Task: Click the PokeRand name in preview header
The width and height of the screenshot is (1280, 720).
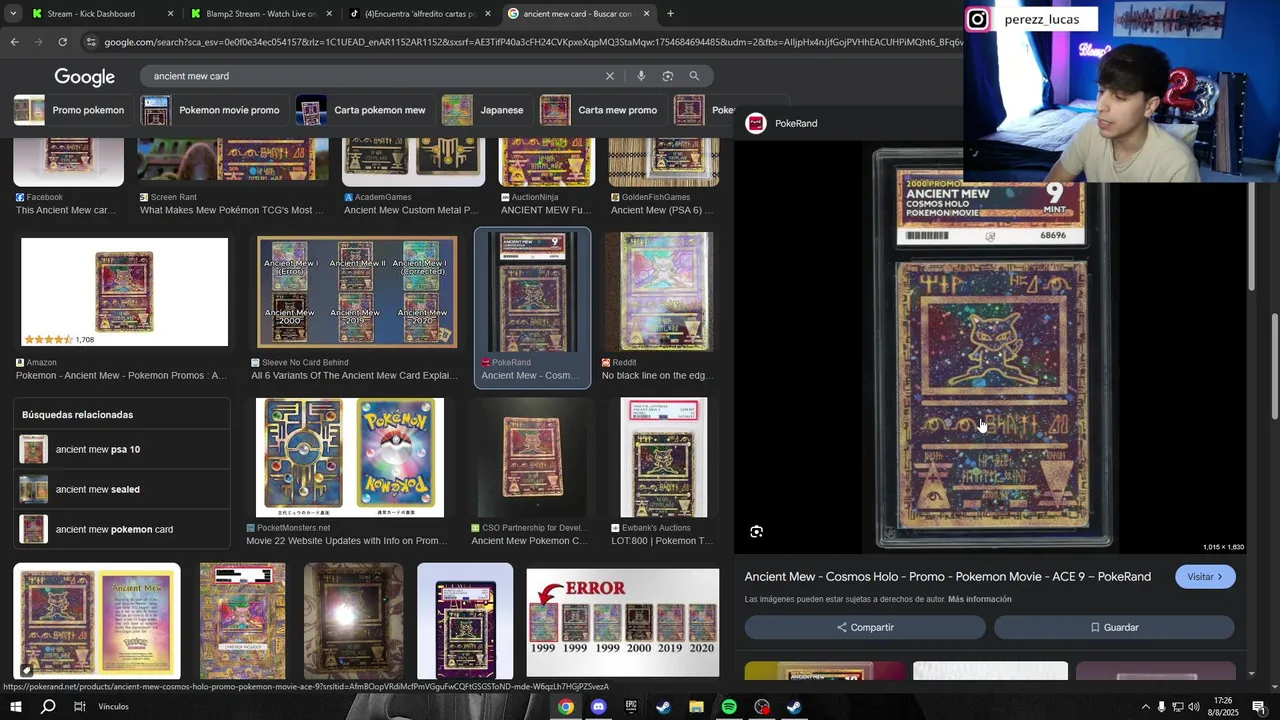Action: tap(796, 123)
